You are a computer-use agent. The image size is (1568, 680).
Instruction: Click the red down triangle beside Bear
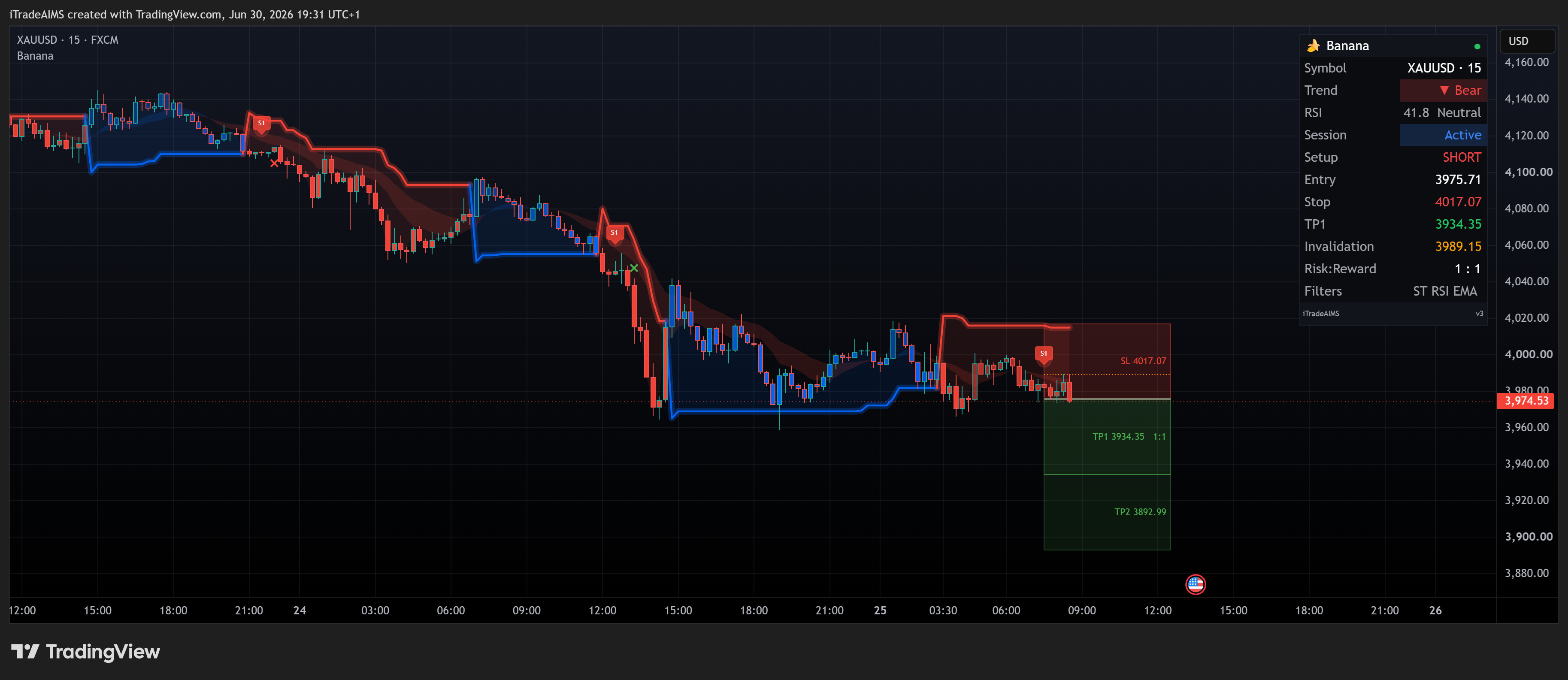(1444, 90)
